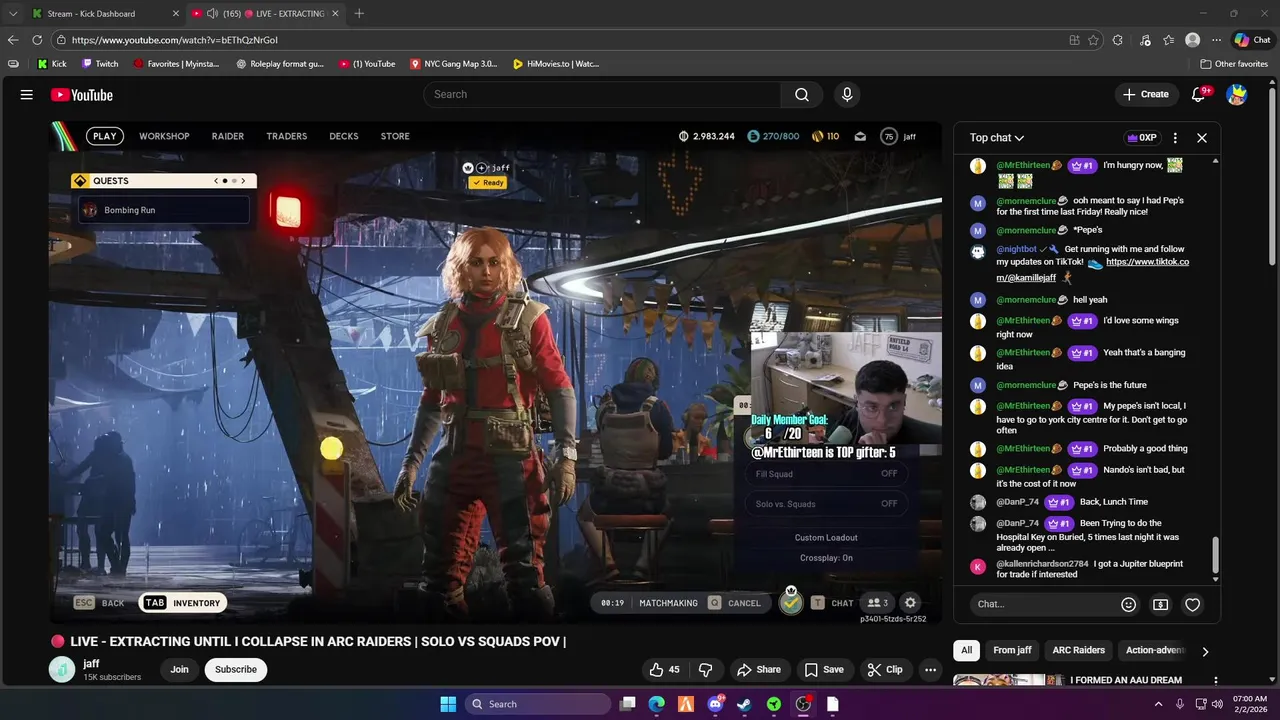Open the NYC Gang Map 3.0 bookmark
1280x720 pixels.
point(453,64)
